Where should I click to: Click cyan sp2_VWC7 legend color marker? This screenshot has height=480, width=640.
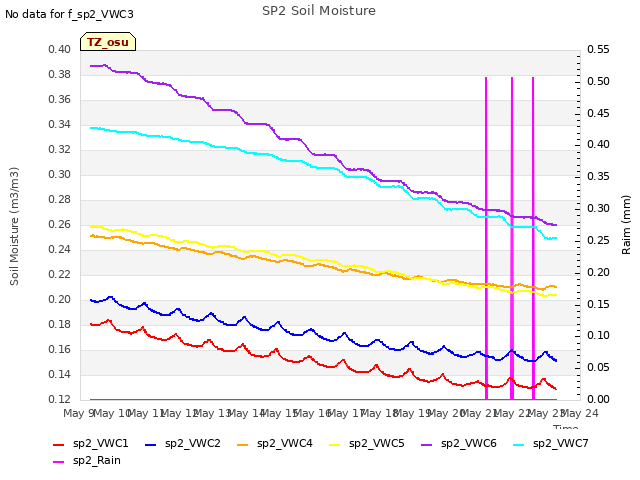[518, 444]
